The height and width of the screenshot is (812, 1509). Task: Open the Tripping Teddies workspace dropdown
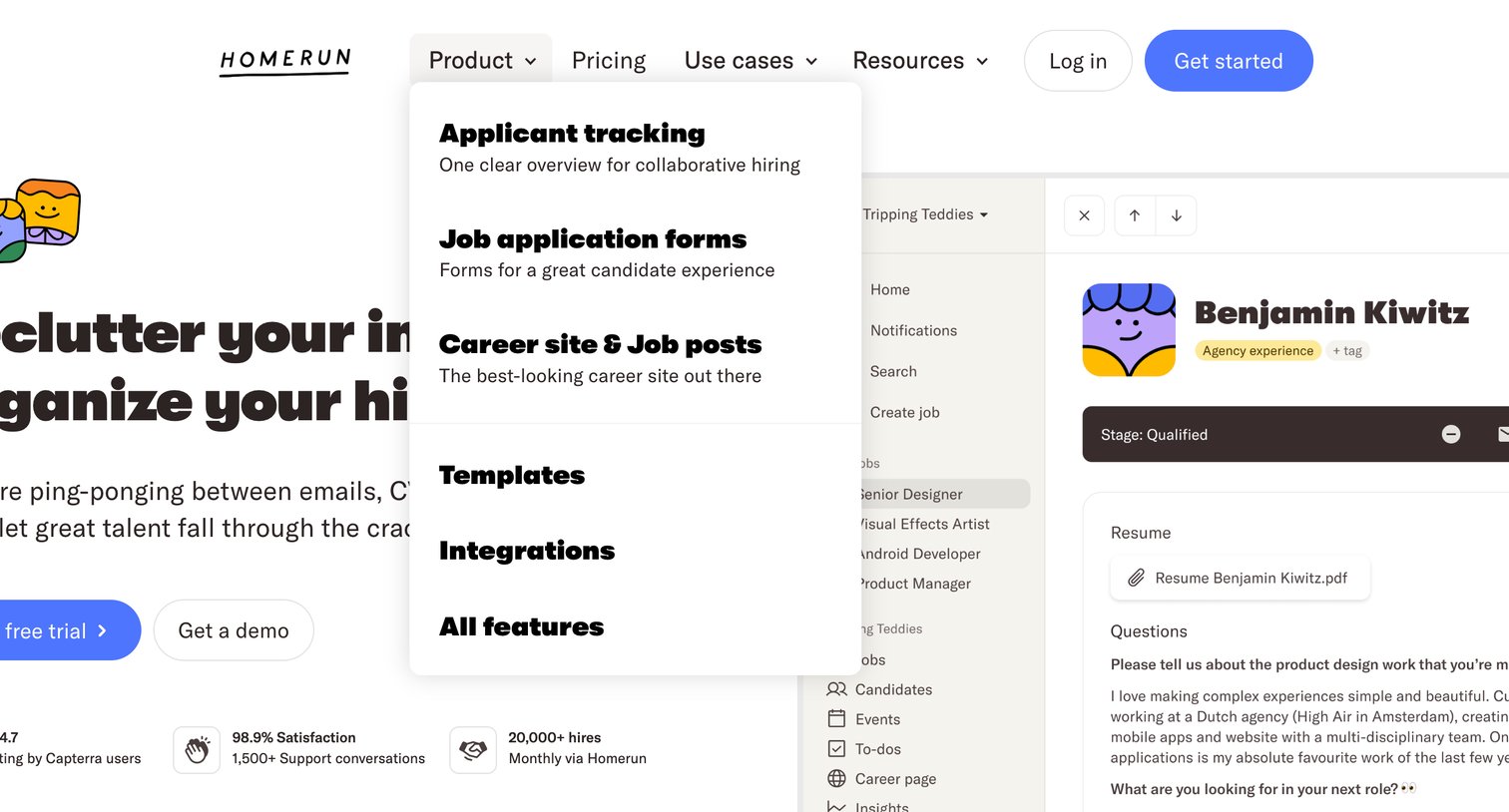click(925, 214)
